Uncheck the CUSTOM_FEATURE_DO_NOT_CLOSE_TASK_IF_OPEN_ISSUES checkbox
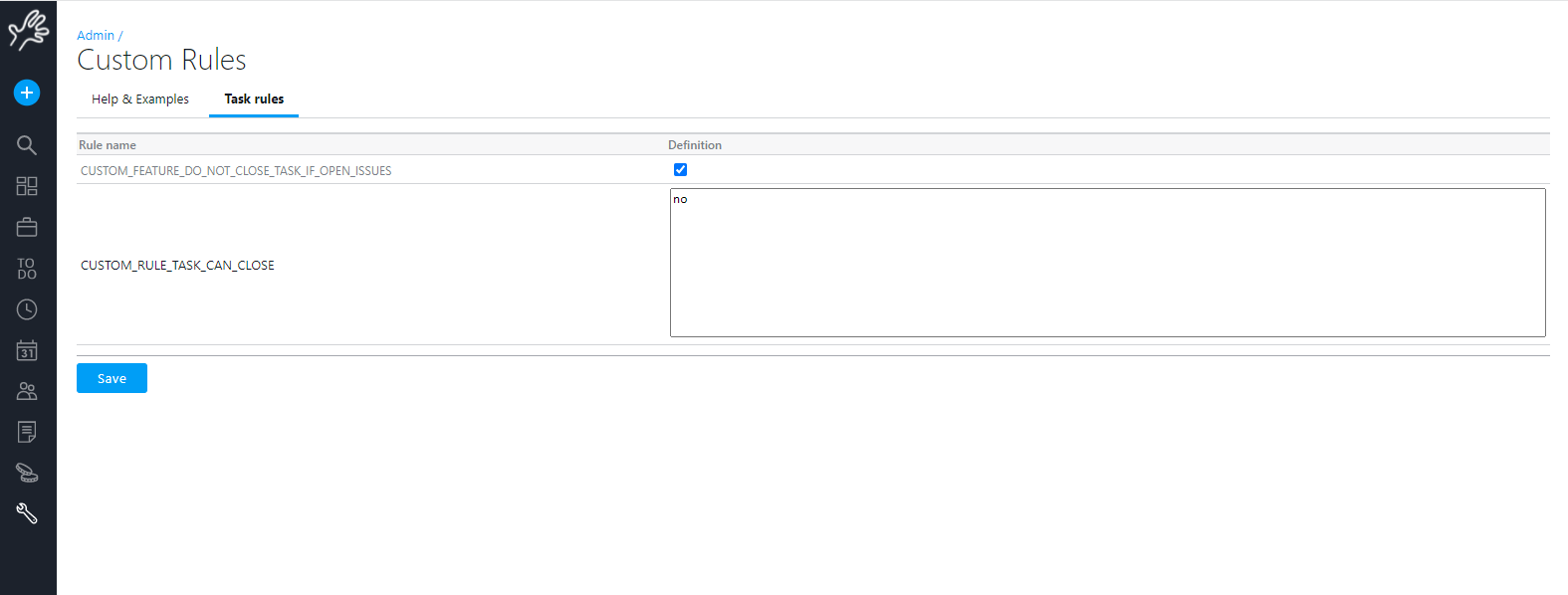1568x595 pixels. (680, 170)
